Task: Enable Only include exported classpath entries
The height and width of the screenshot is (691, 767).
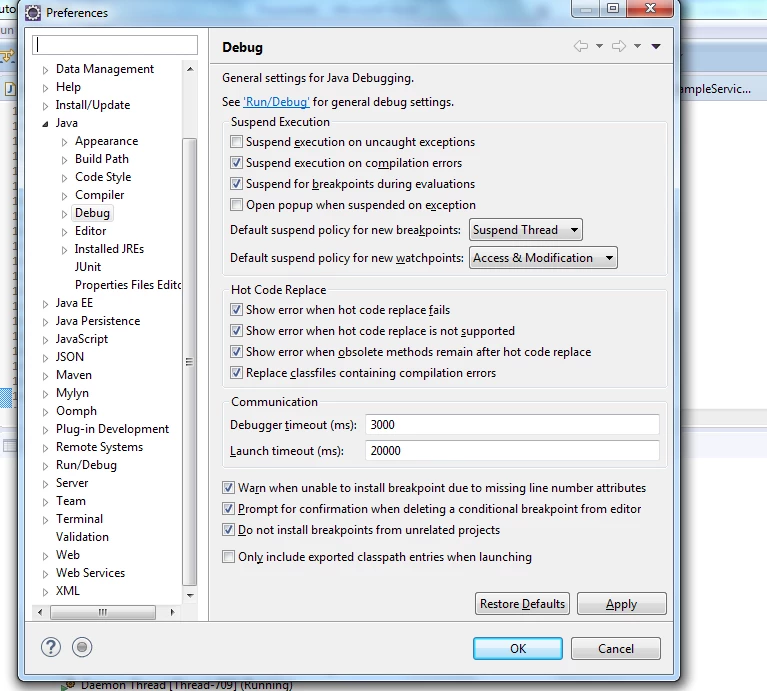Action: point(228,557)
